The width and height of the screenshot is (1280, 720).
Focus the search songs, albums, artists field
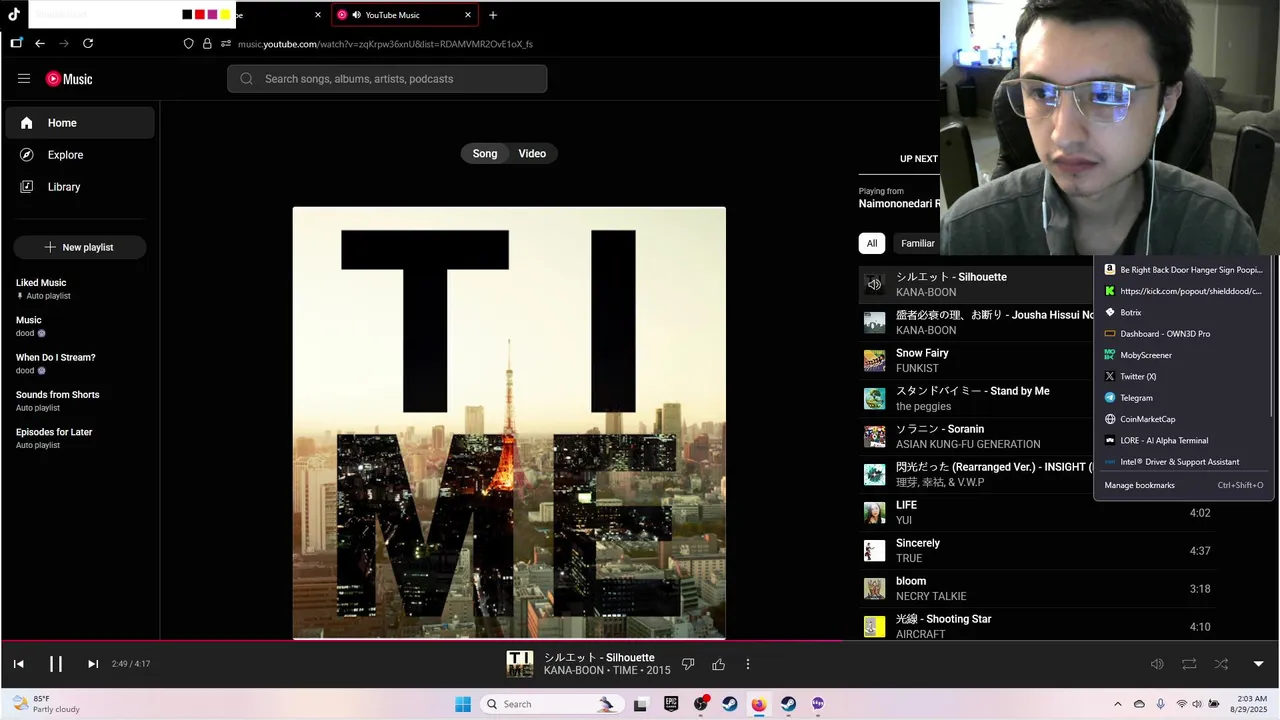point(387,79)
